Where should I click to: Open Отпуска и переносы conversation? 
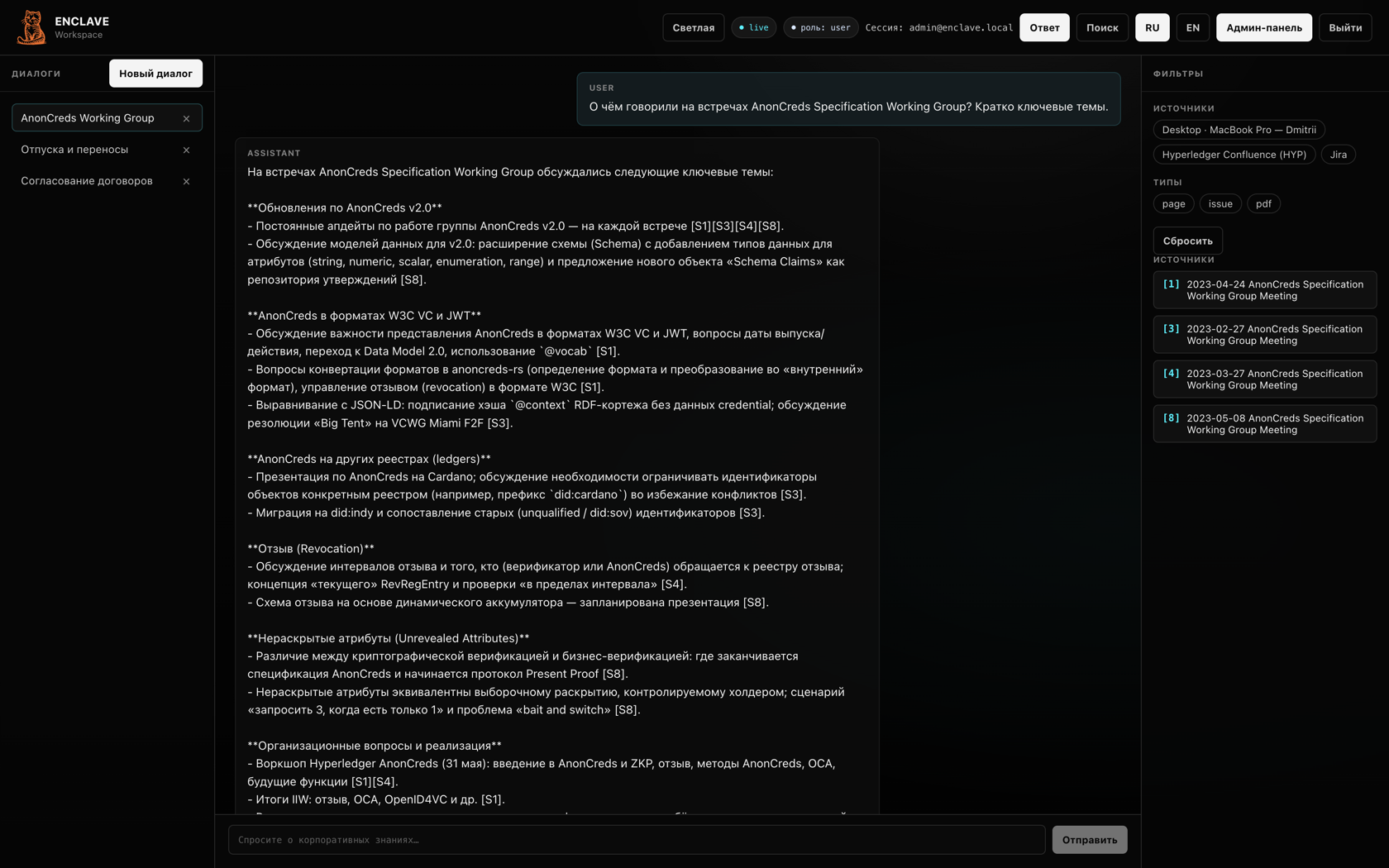[x=107, y=150]
